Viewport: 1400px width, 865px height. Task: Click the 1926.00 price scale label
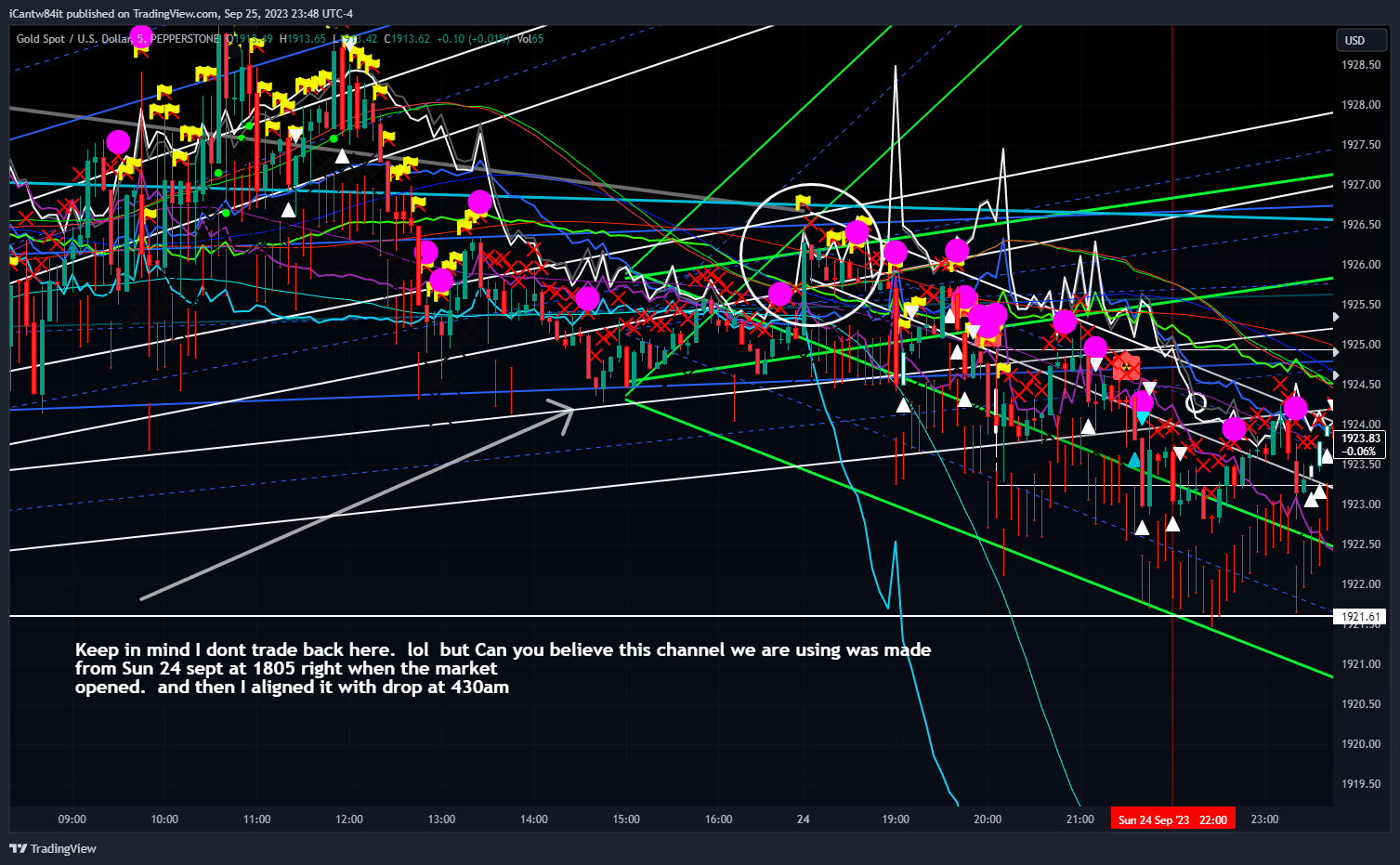[1361, 265]
